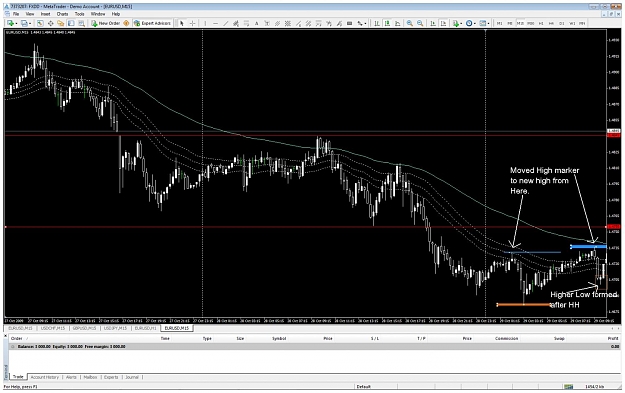Toggle the Market Watch window icon
Screen dimensions: 625x393
click(x=40, y=24)
